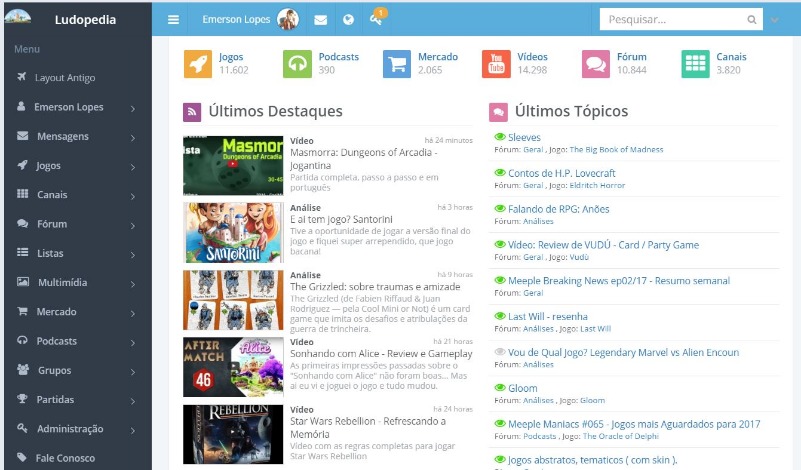Toggle the hamburger menu in top bar
This screenshot has height=470, width=801.
pos(173,19)
